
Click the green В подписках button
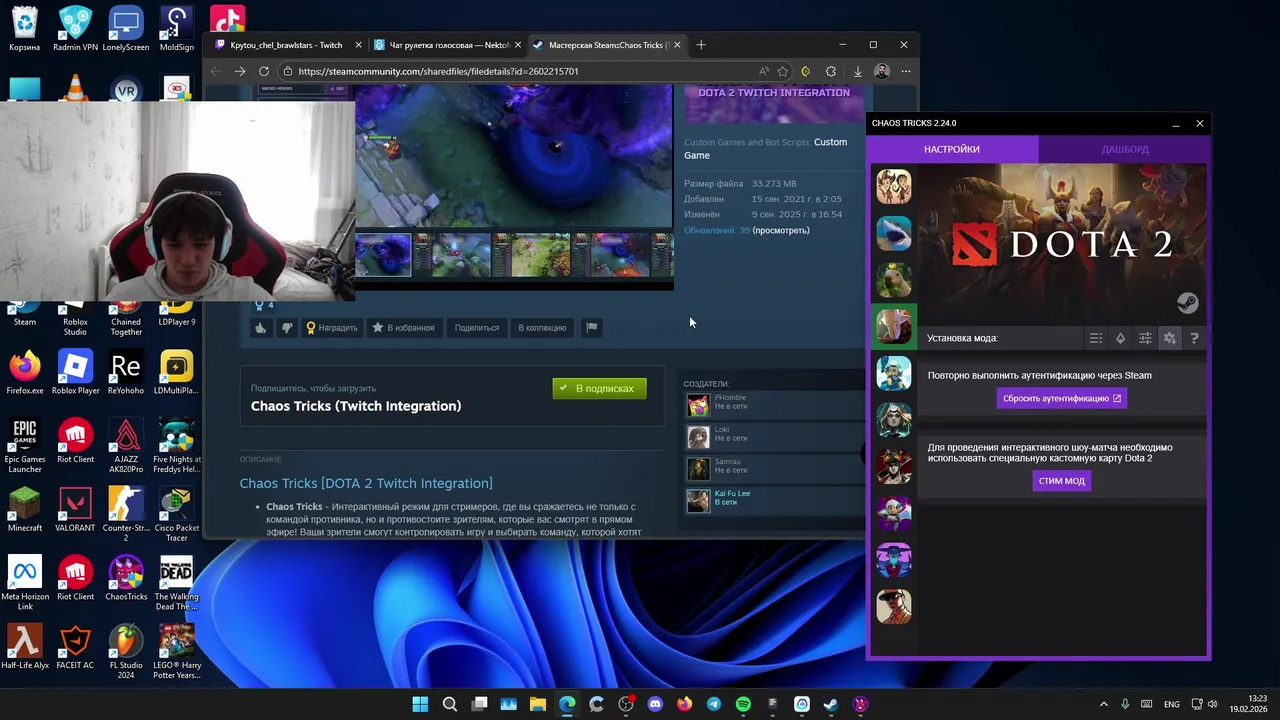[599, 388]
